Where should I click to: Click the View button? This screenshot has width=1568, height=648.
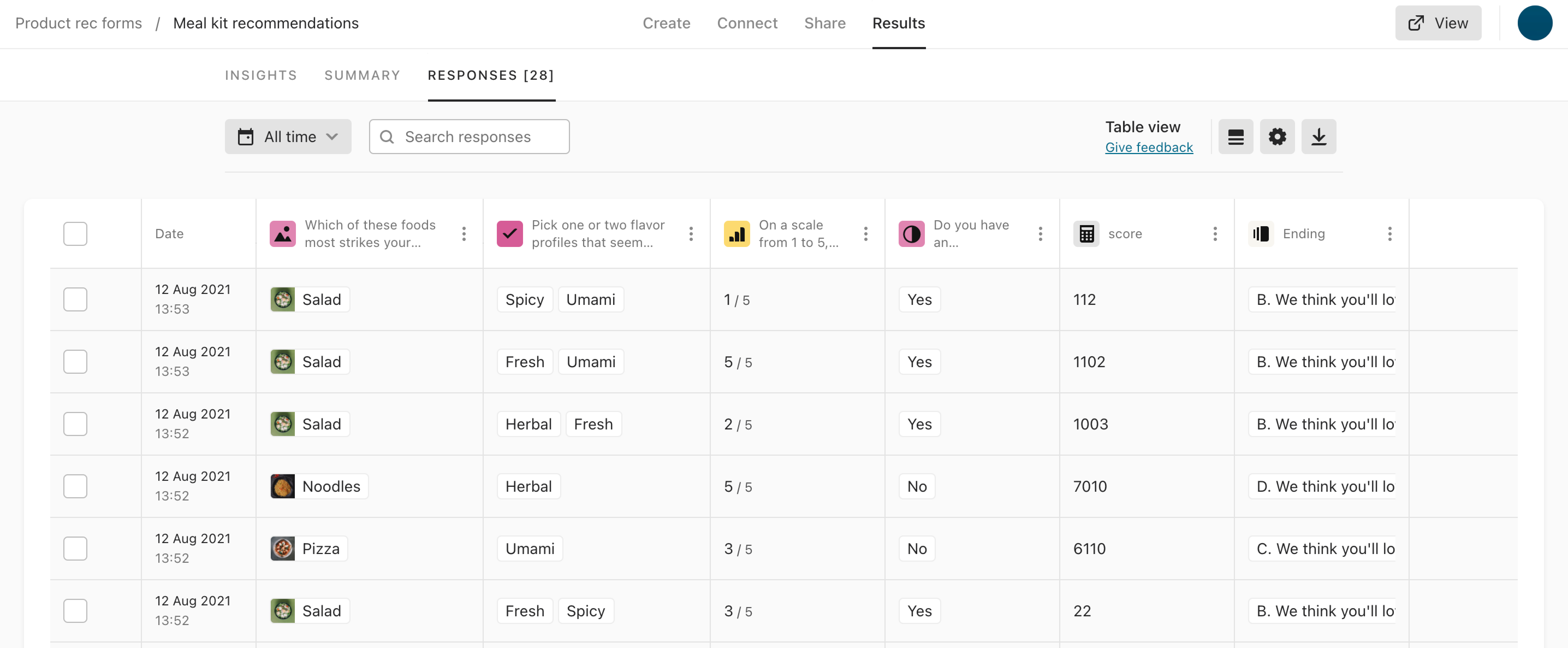(1438, 23)
